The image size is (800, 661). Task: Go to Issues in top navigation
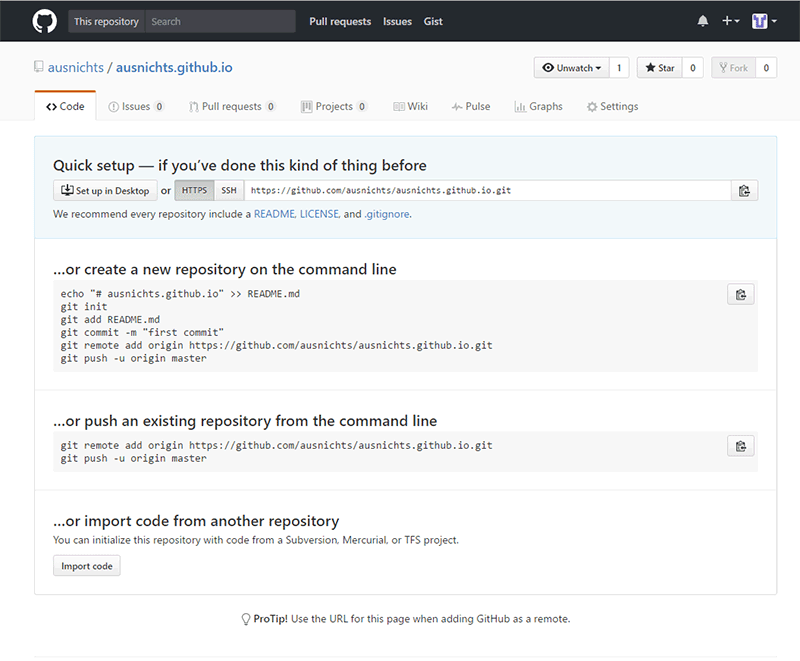397,21
